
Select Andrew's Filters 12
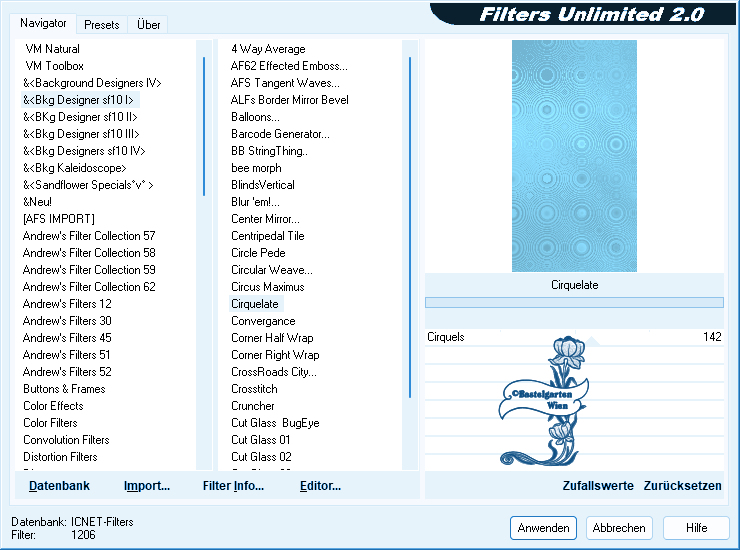(67, 304)
